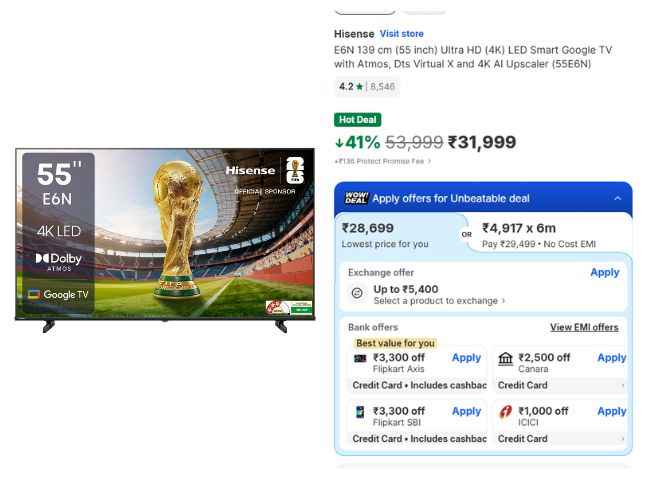
Task: Click the ICICI bank logo icon
Action: (505, 412)
